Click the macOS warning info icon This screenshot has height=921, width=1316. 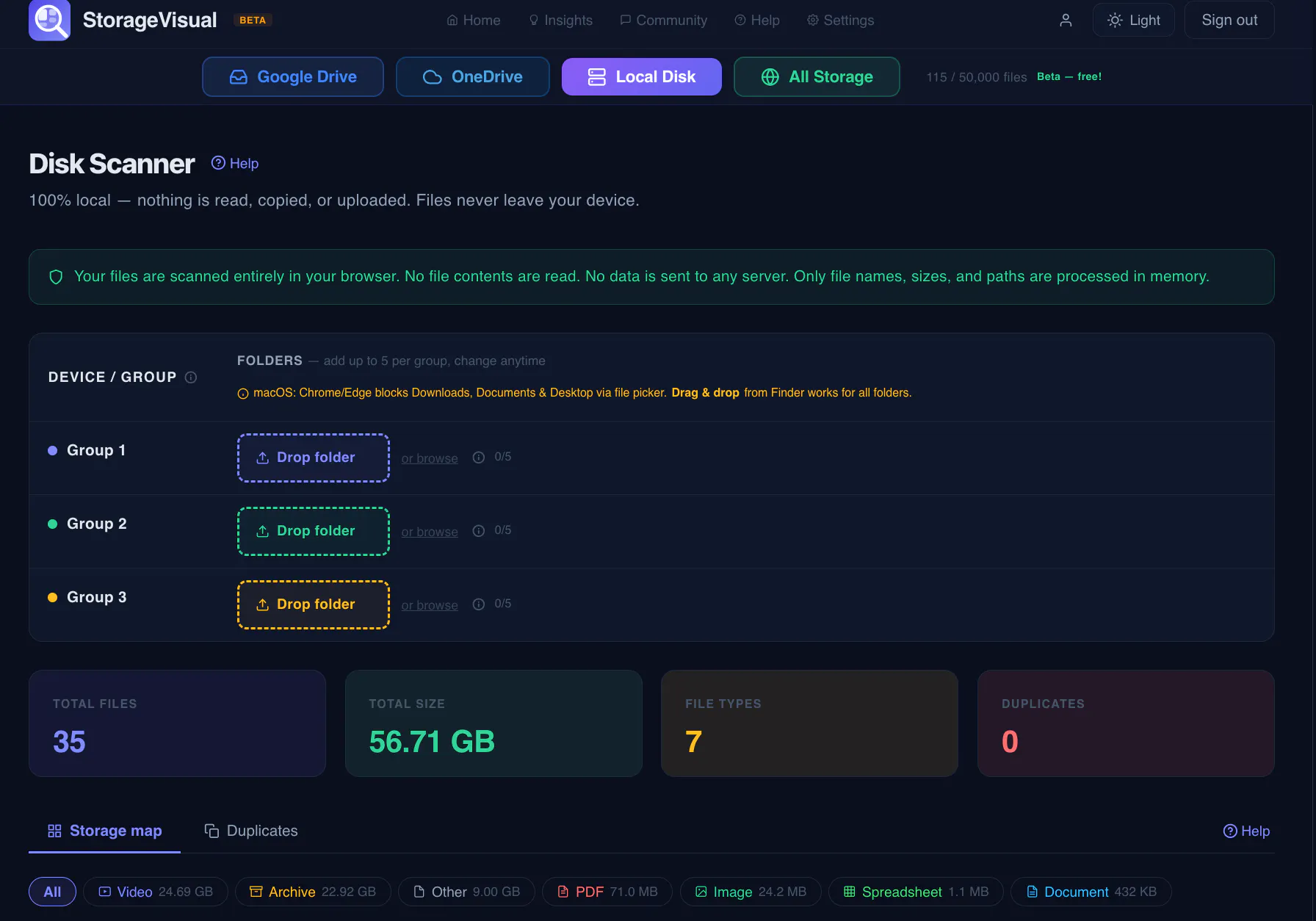[243, 394]
